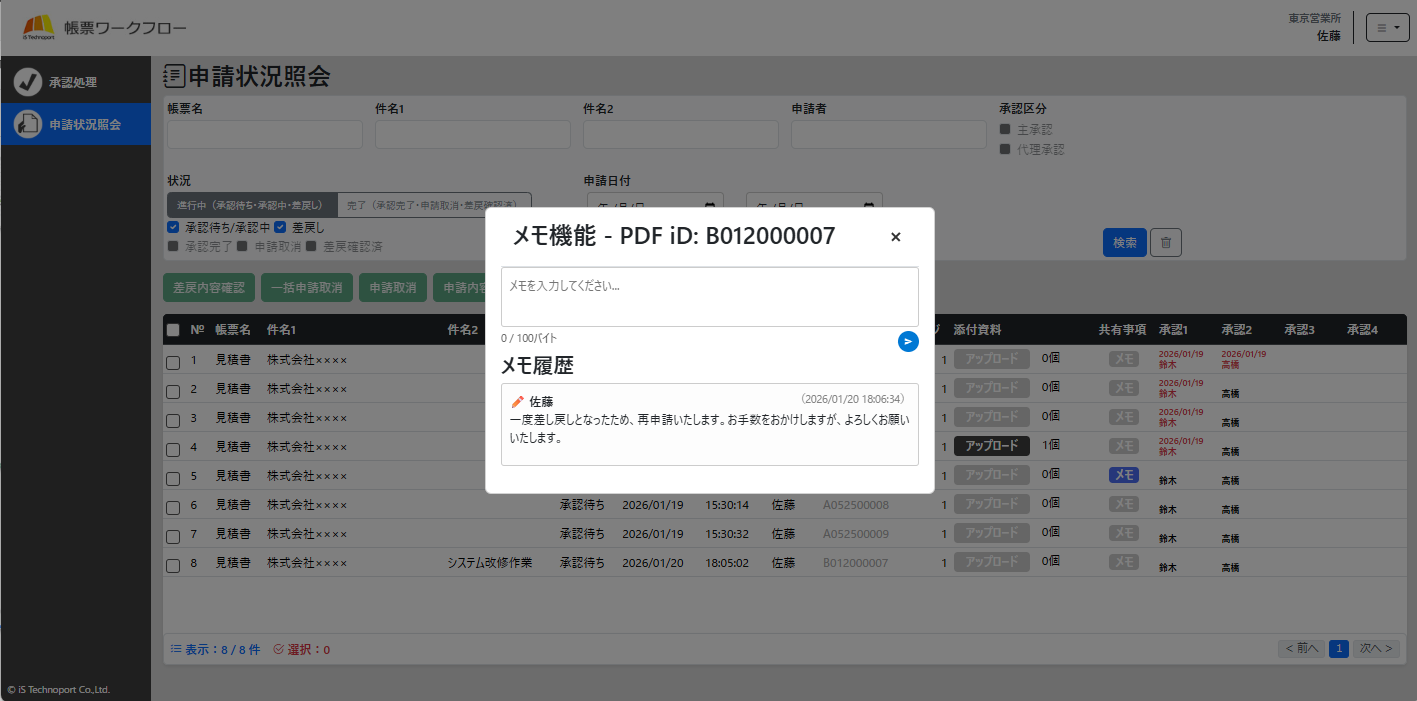Close the memo dialog with the X

[895, 237]
